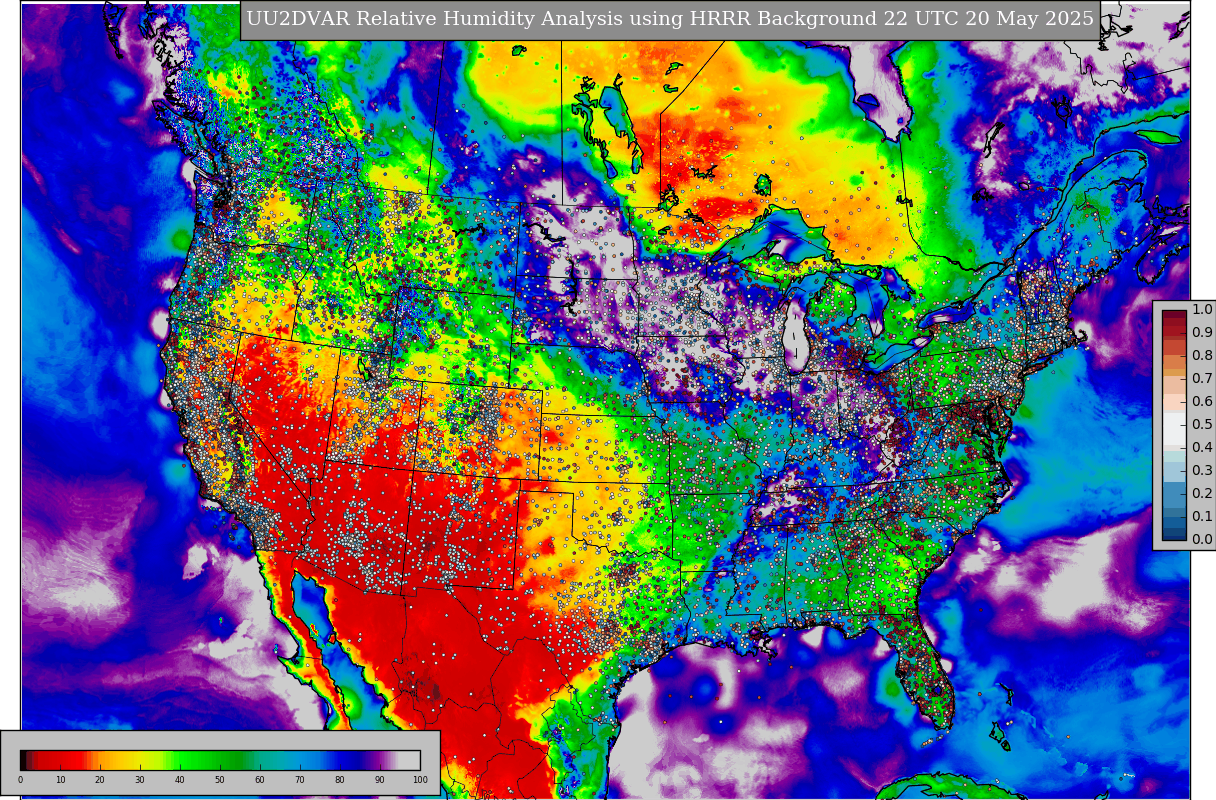Viewport: 1216px width, 800px height.
Task: Click the 0.9 label on the right legend
Action: click(1202, 333)
